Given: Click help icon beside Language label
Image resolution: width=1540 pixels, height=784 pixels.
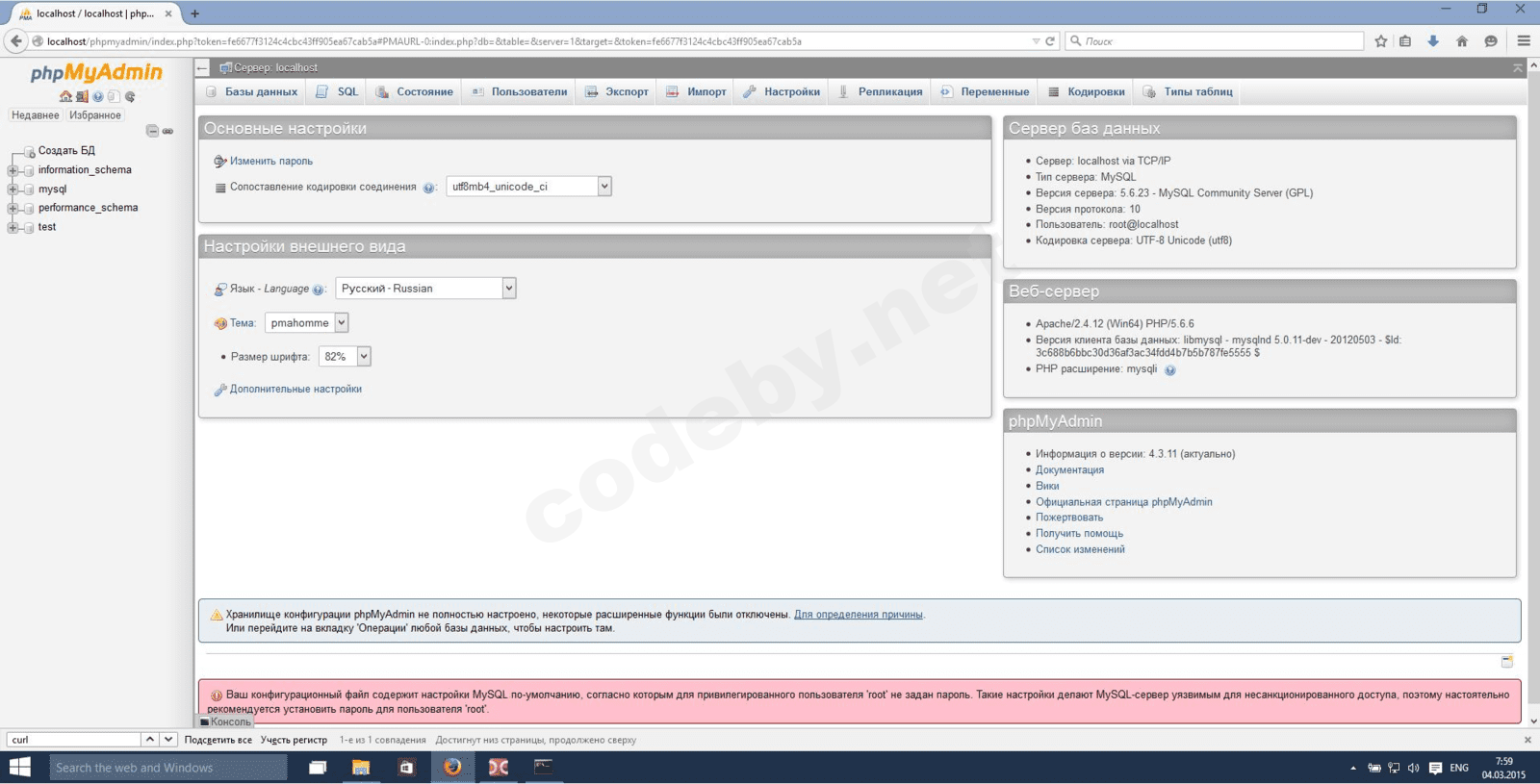Looking at the screenshot, I should [x=319, y=290].
